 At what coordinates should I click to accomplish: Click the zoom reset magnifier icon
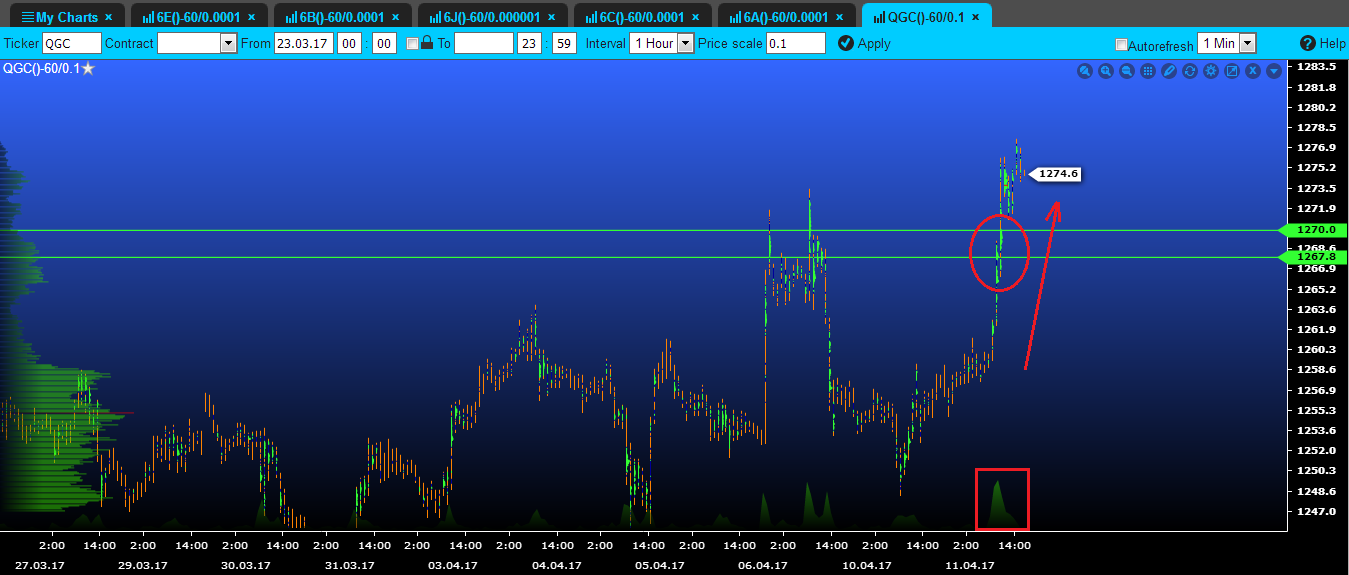click(1085, 71)
